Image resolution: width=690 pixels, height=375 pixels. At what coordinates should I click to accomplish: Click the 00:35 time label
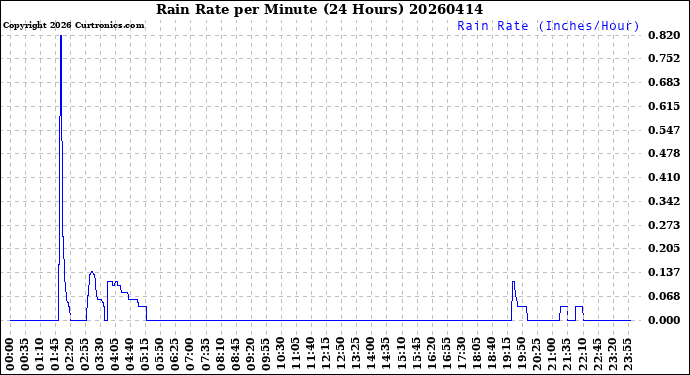(26, 355)
